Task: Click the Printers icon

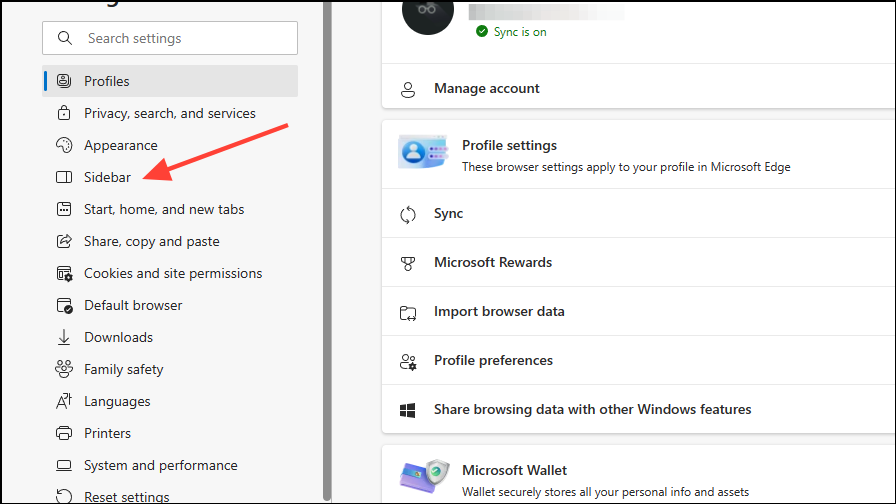Action: pos(64,433)
